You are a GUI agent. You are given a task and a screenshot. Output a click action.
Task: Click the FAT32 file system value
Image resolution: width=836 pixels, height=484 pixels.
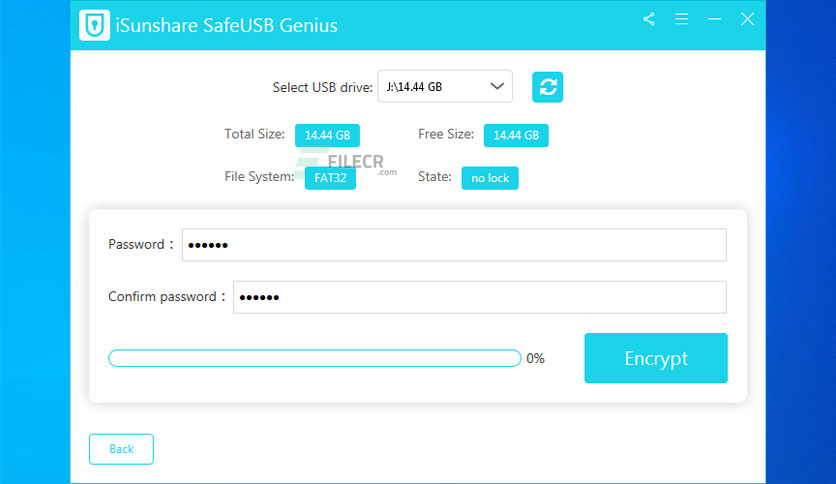tap(330, 178)
